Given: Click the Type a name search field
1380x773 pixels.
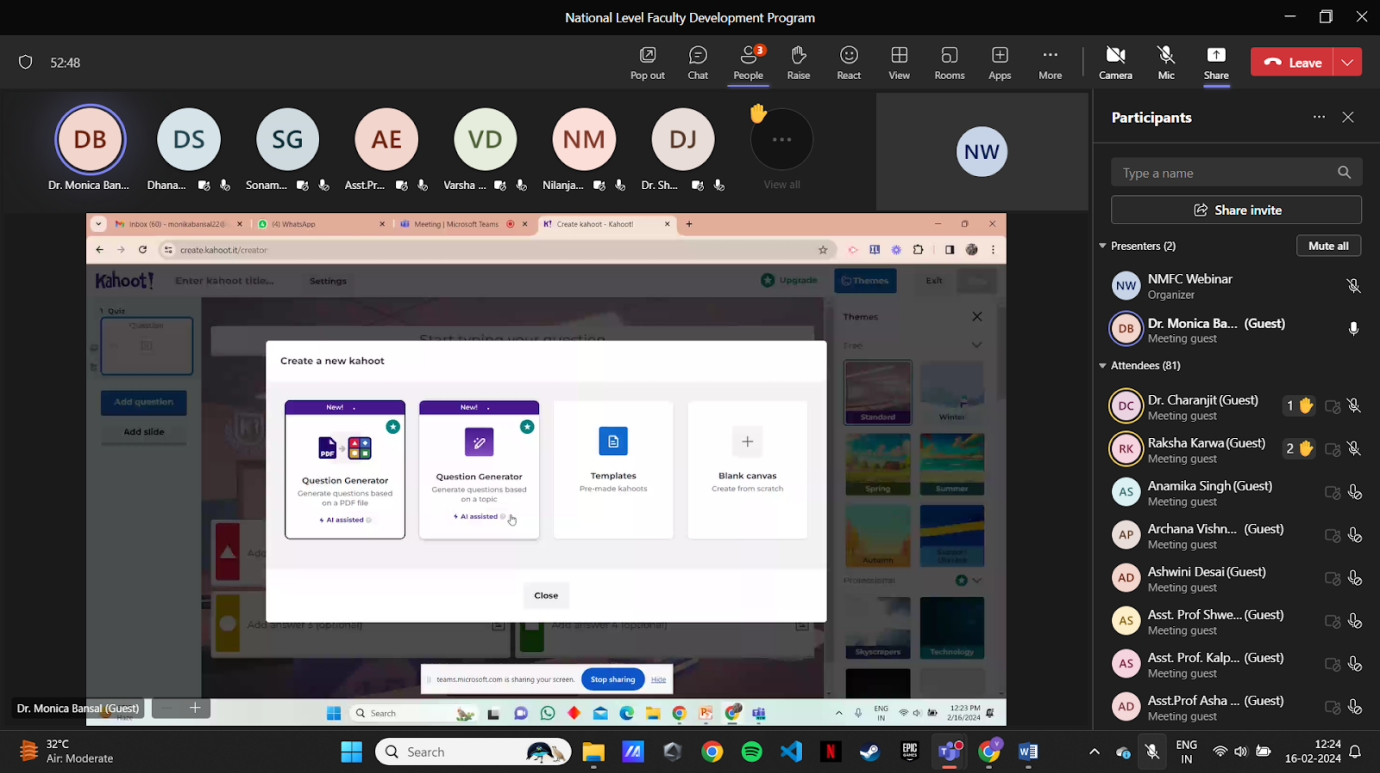Looking at the screenshot, I should pos(1225,173).
